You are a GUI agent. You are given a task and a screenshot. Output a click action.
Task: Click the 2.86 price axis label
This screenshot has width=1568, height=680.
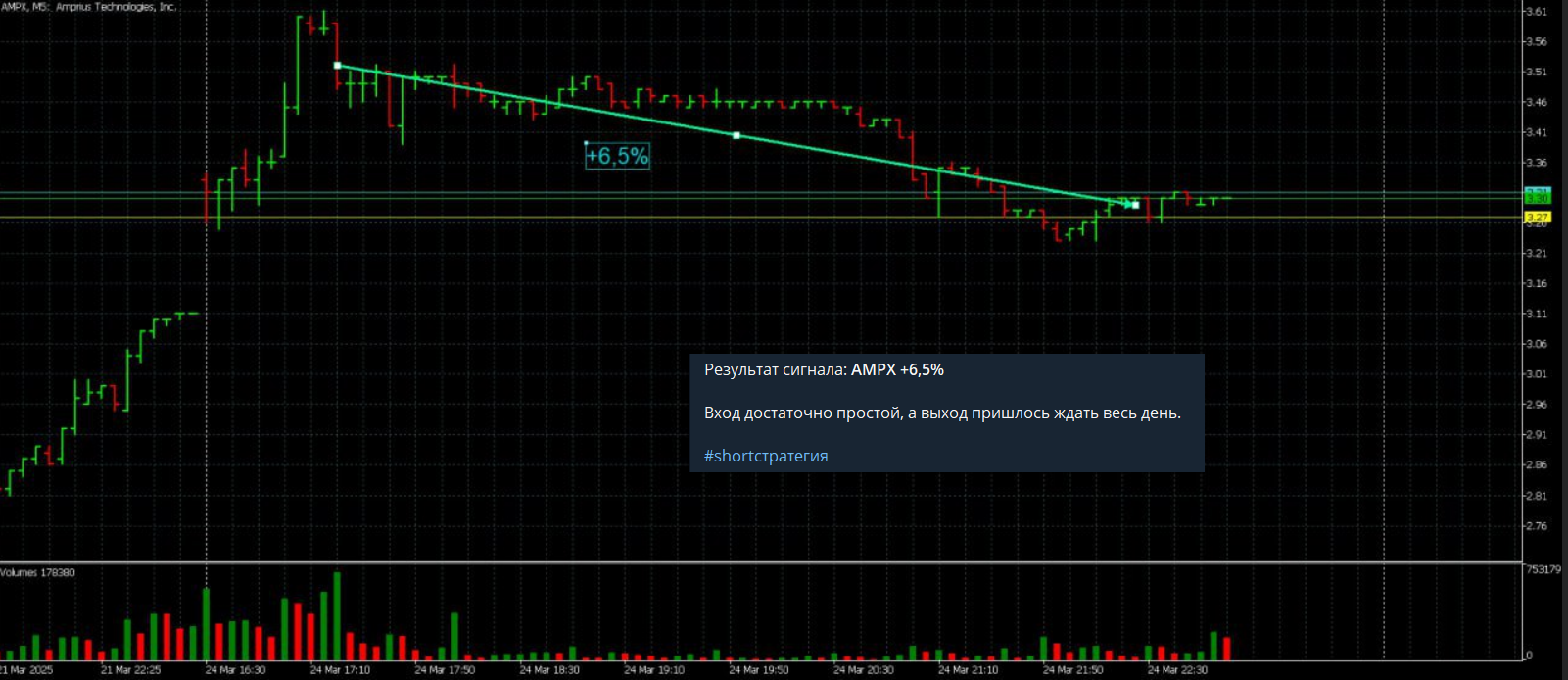1536,465
